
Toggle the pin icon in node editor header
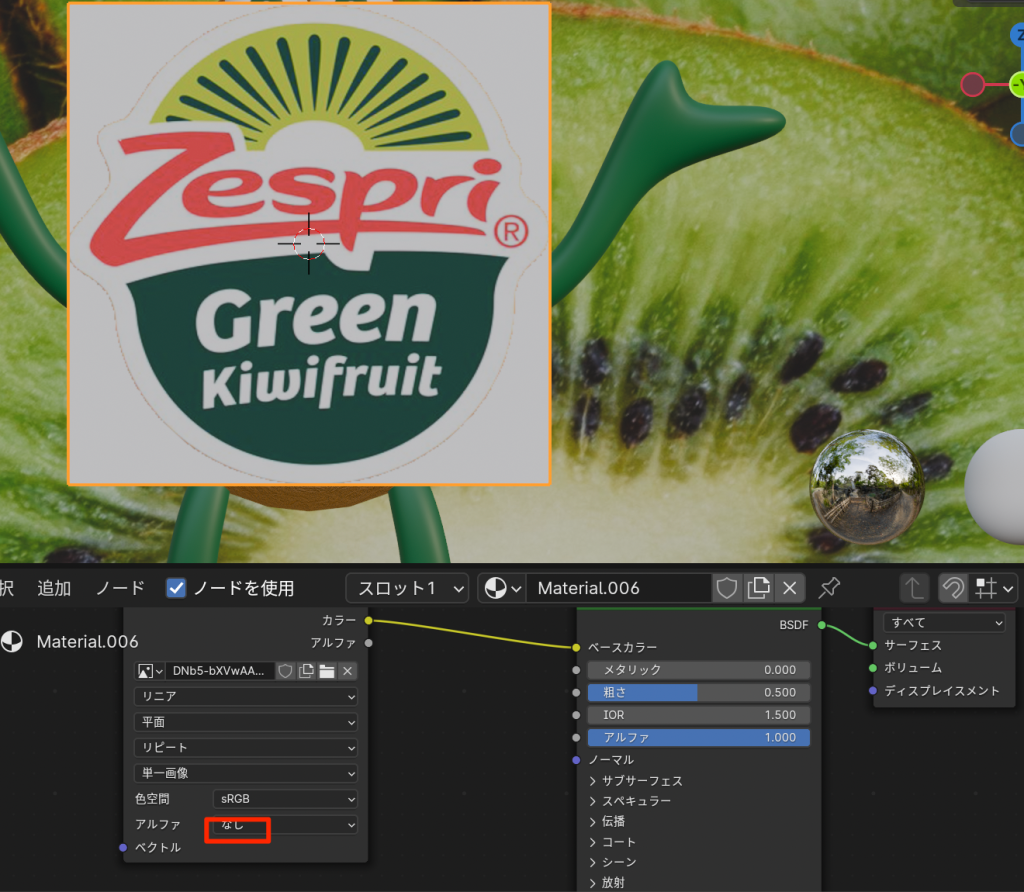(x=829, y=588)
